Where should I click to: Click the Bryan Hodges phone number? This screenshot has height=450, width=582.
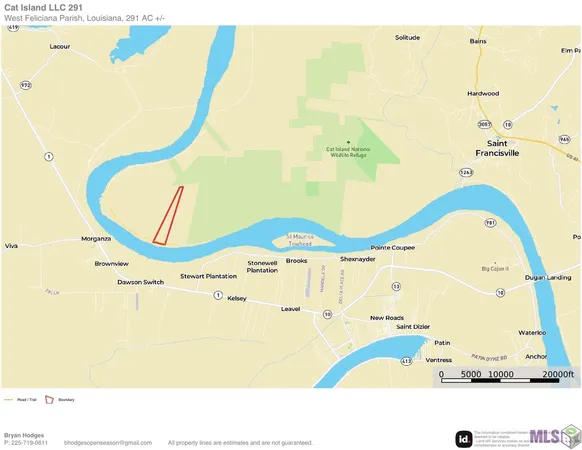[x=26, y=443]
